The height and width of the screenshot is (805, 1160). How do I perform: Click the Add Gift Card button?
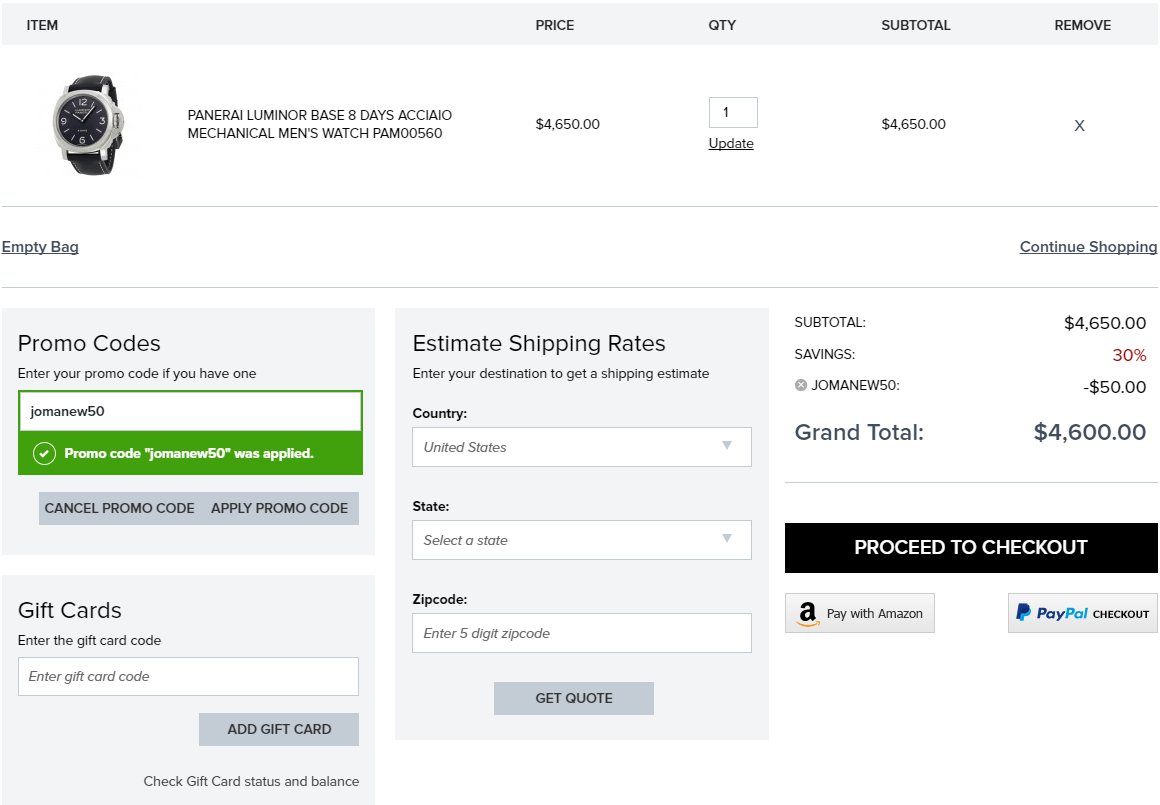(279, 730)
